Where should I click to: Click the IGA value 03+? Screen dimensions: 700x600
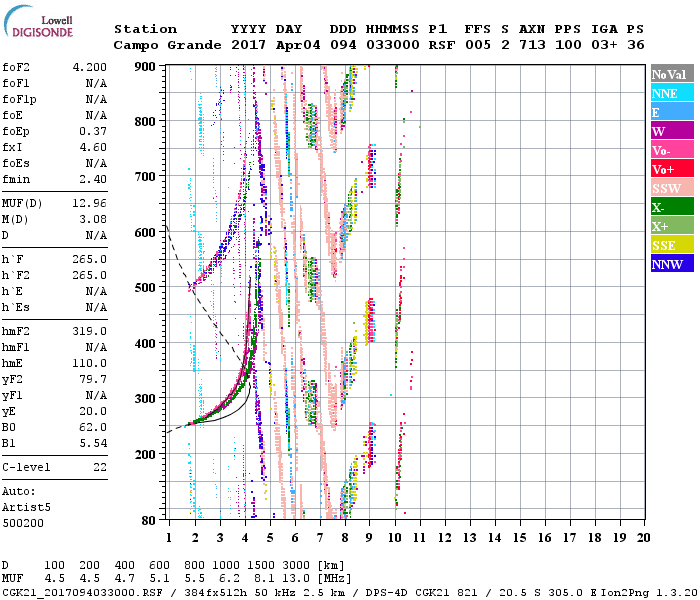[x=604, y=45]
